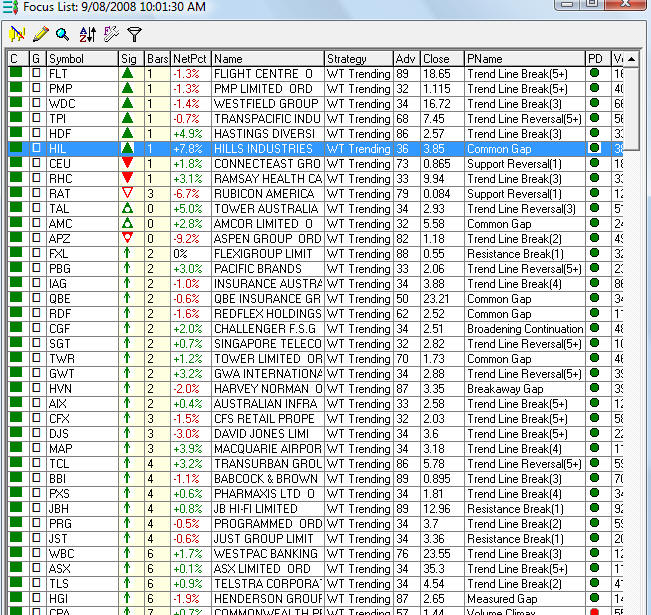Image resolution: width=651 pixels, height=615 pixels.
Task: Click the Sig column header
Action: [x=131, y=59]
